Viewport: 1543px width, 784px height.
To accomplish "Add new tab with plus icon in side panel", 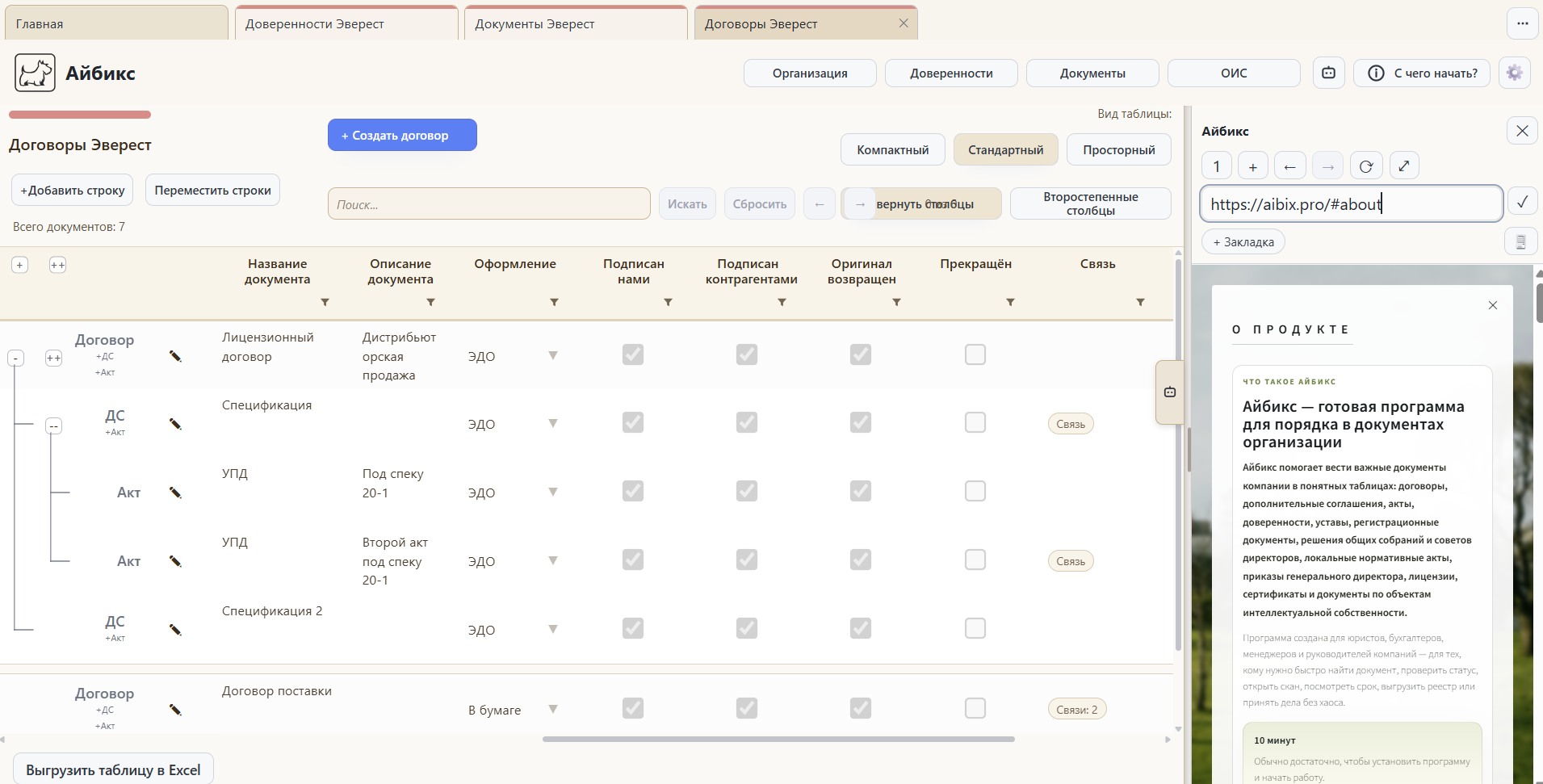I will 1253,166.
